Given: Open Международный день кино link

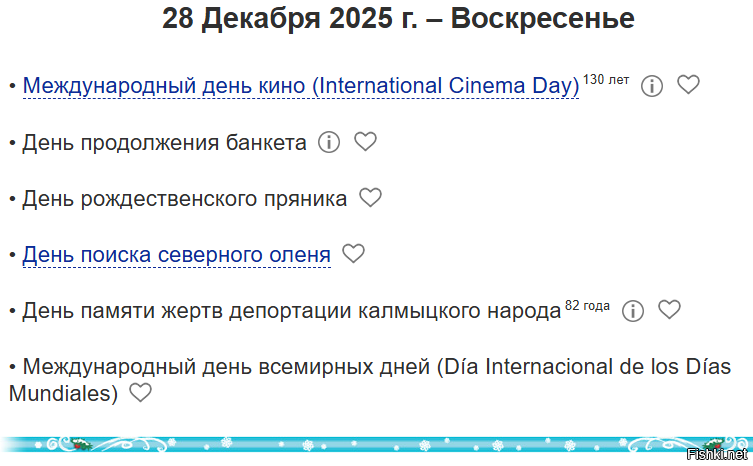Looking at the screenshot, I should (x=301, y=86).
